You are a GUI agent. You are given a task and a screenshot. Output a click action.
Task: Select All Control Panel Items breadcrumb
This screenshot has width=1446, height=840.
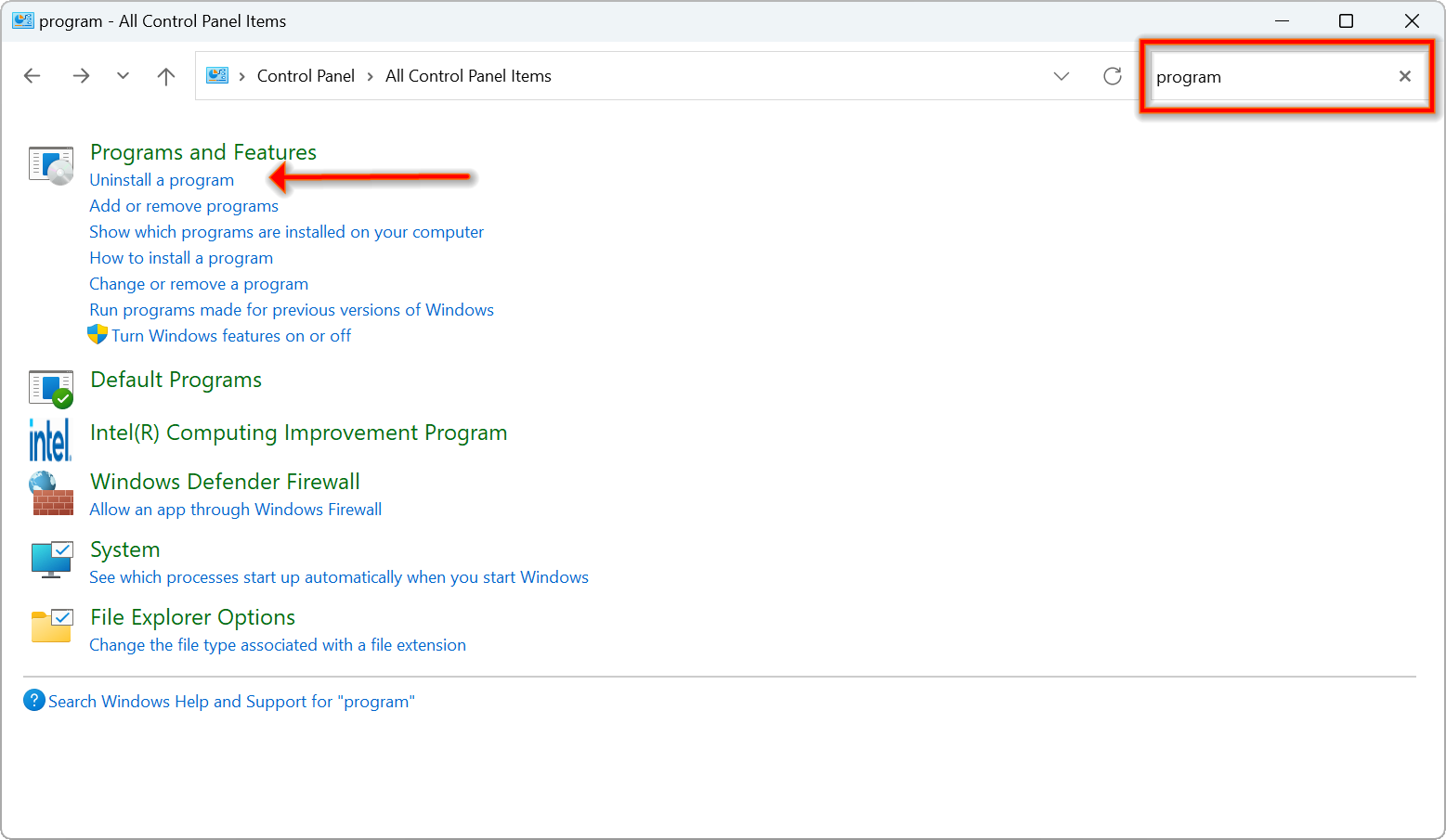(468, 76)
